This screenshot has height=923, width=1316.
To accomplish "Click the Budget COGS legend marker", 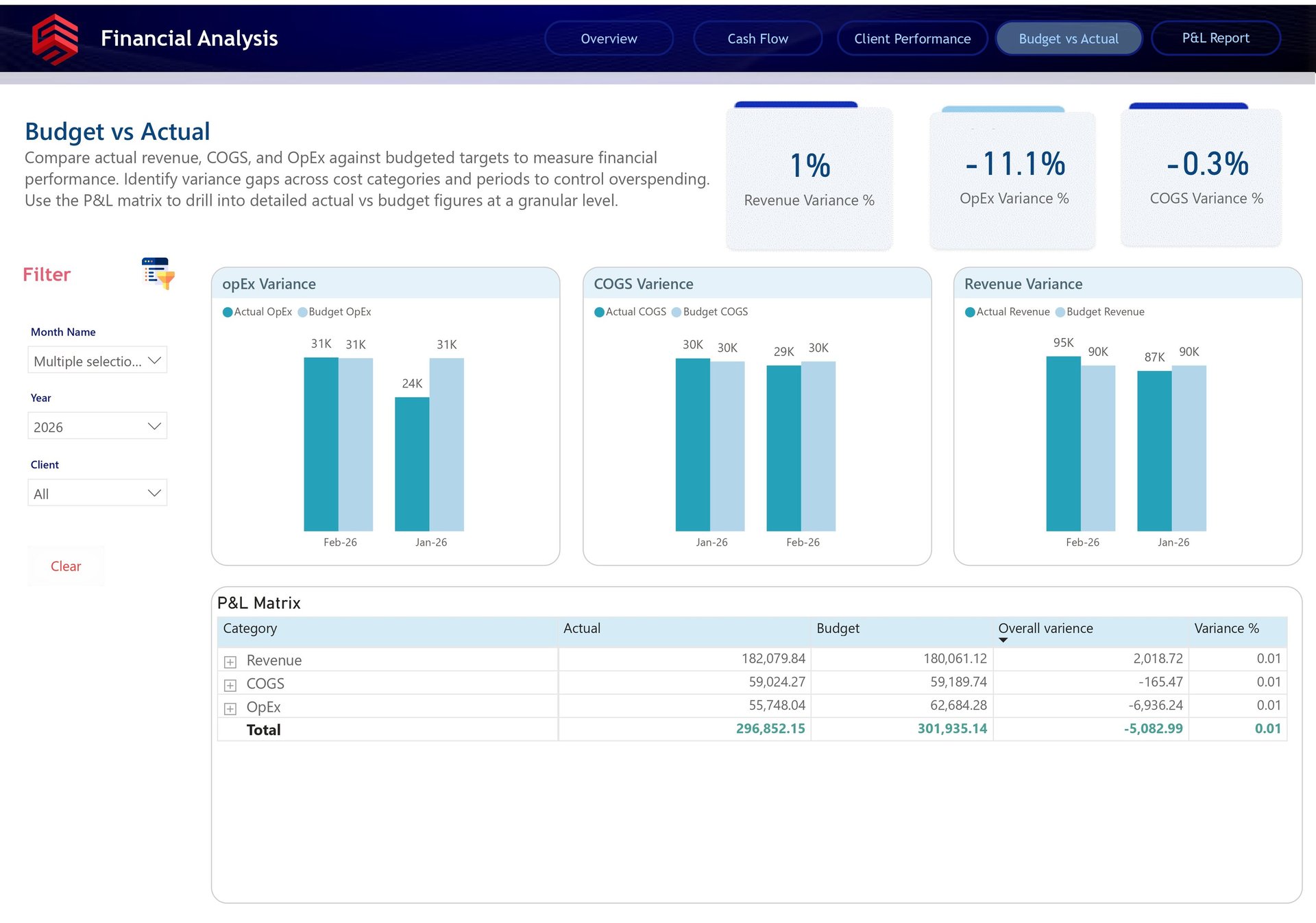I will (677, 312).
